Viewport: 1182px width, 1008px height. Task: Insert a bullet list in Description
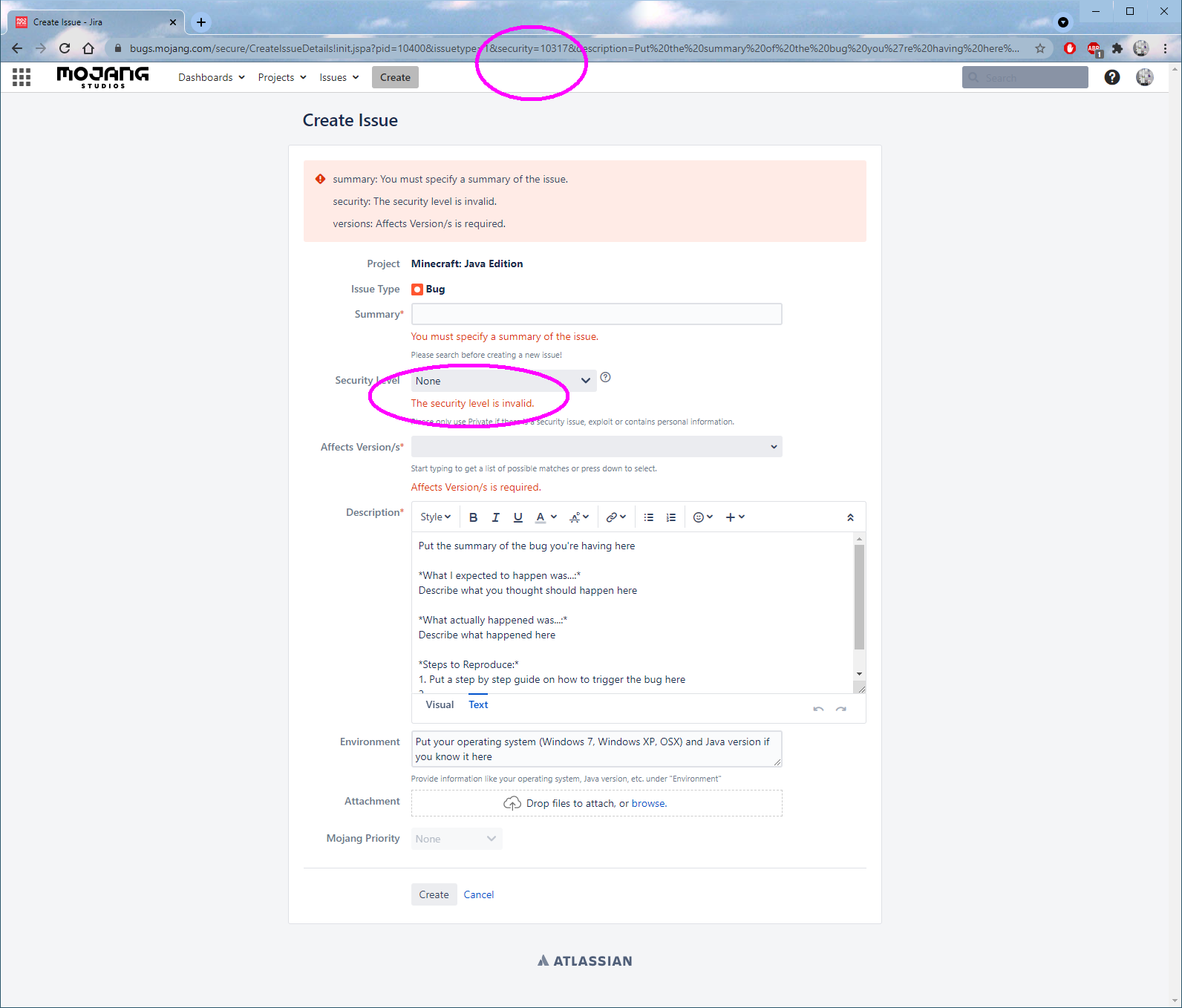pos(649,517)
